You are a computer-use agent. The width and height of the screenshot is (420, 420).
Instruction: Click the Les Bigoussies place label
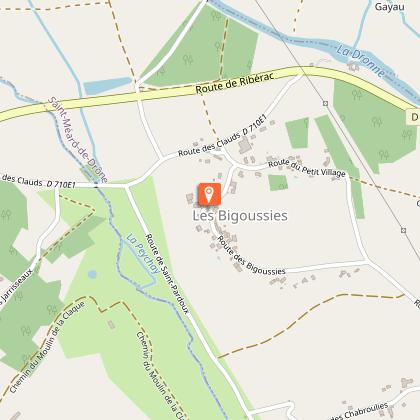click(x=240, y=216)
